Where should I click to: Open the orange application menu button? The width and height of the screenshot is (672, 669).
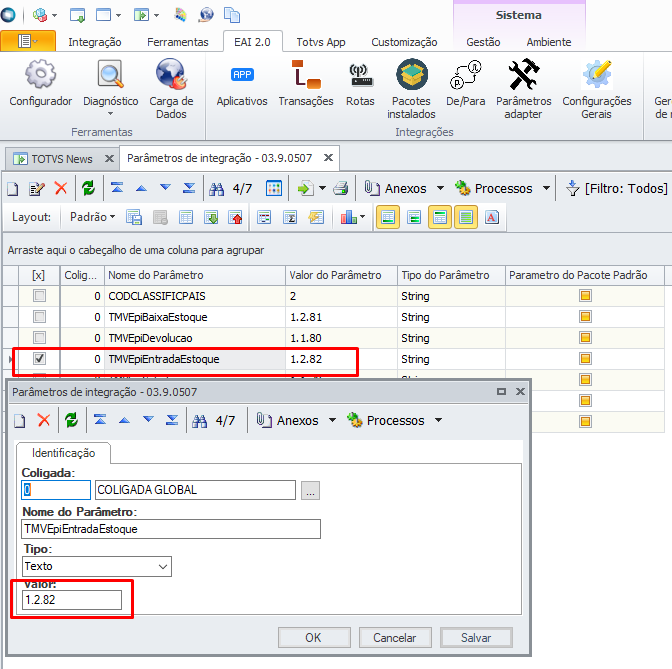[28, 41]
